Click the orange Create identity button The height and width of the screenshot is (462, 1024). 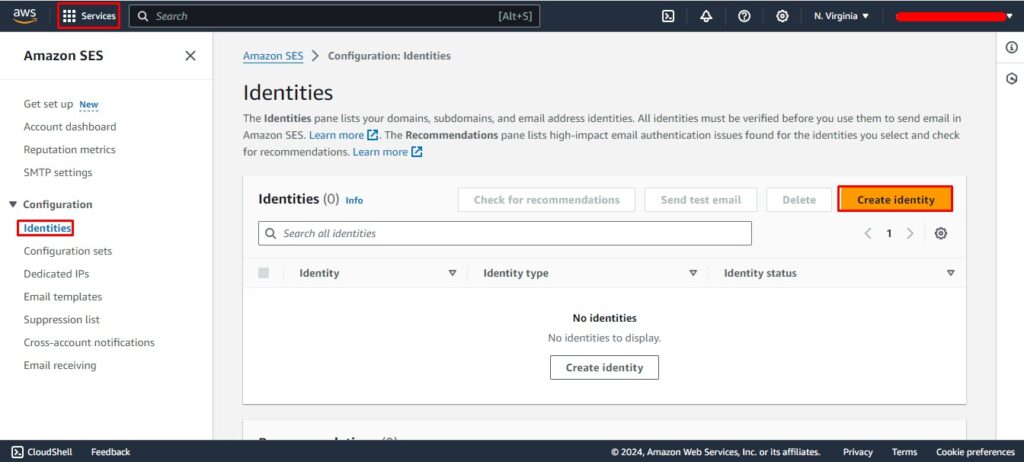click(895, 199)
